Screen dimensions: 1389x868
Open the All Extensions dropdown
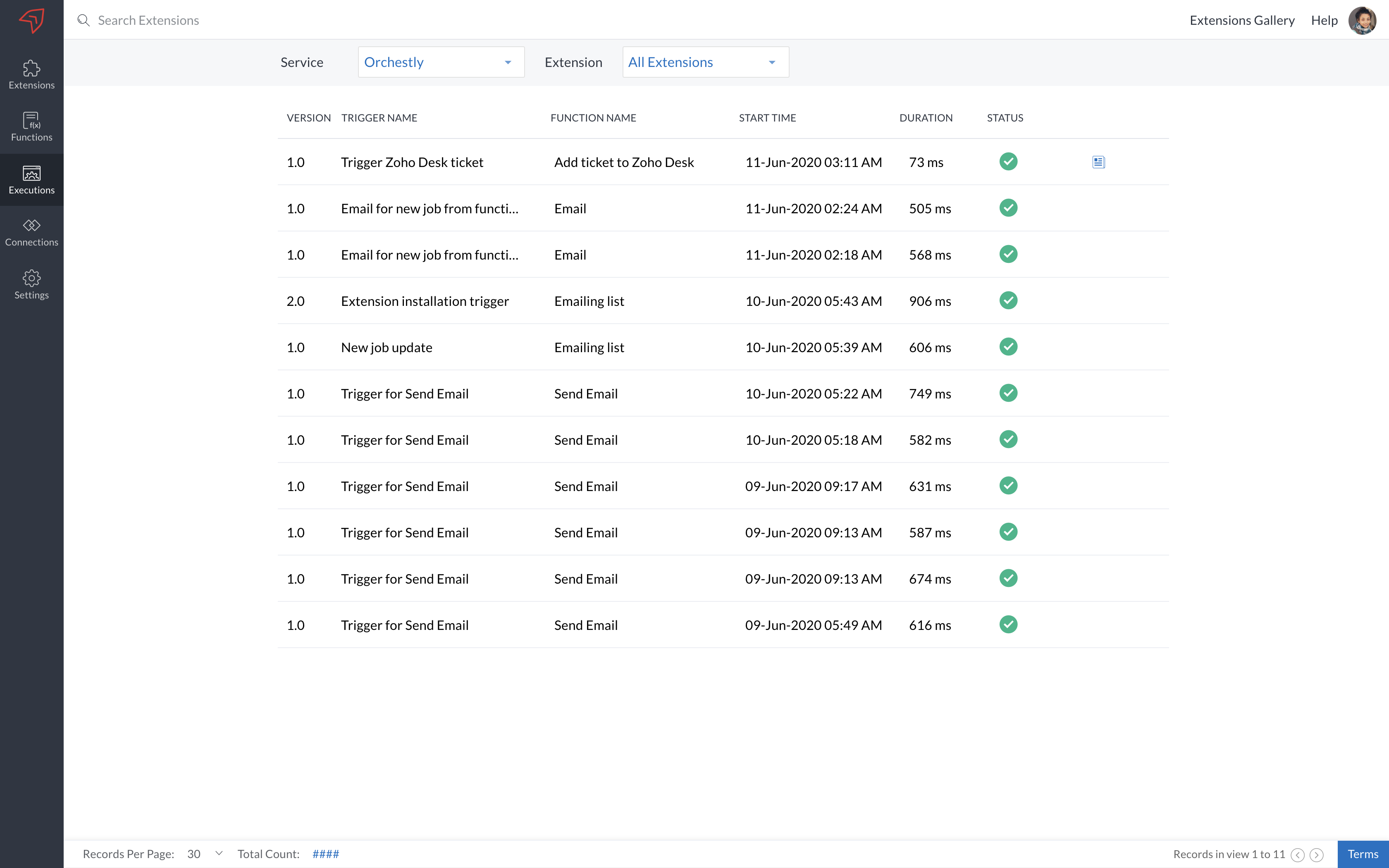(705, 62)
